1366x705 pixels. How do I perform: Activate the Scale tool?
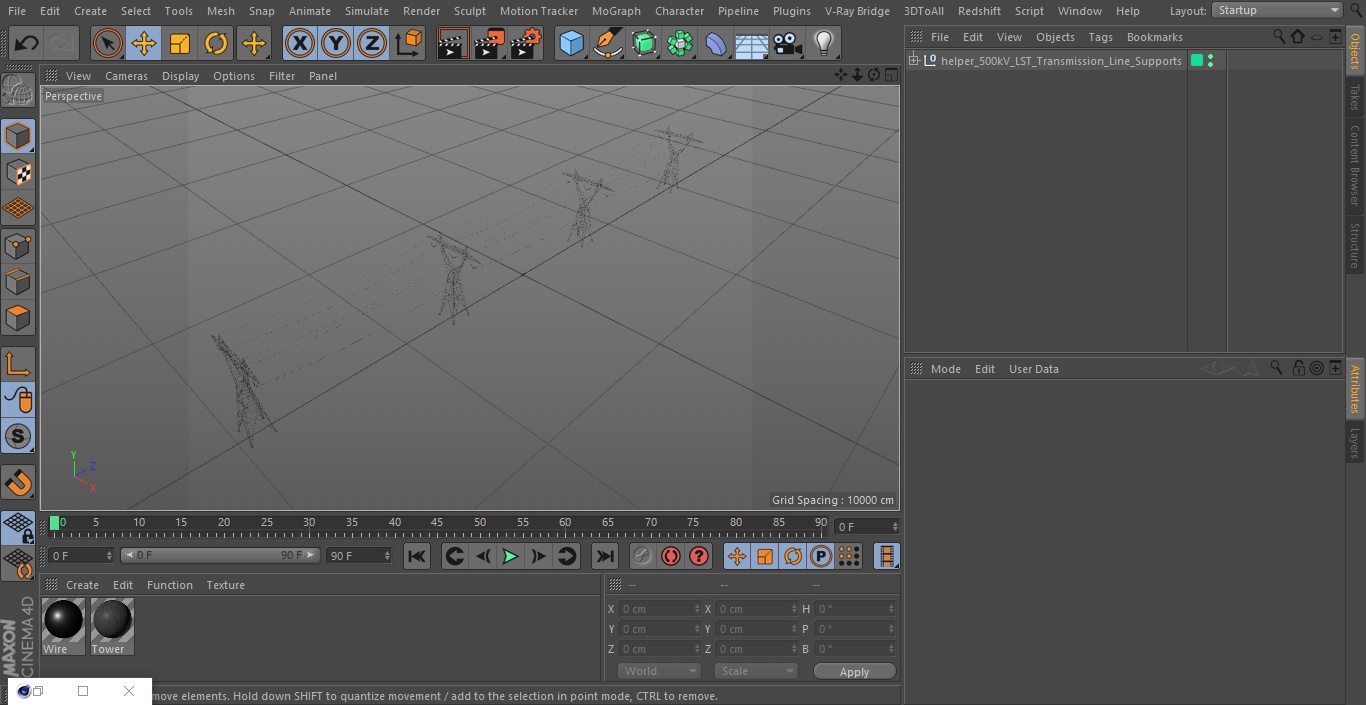180,44
